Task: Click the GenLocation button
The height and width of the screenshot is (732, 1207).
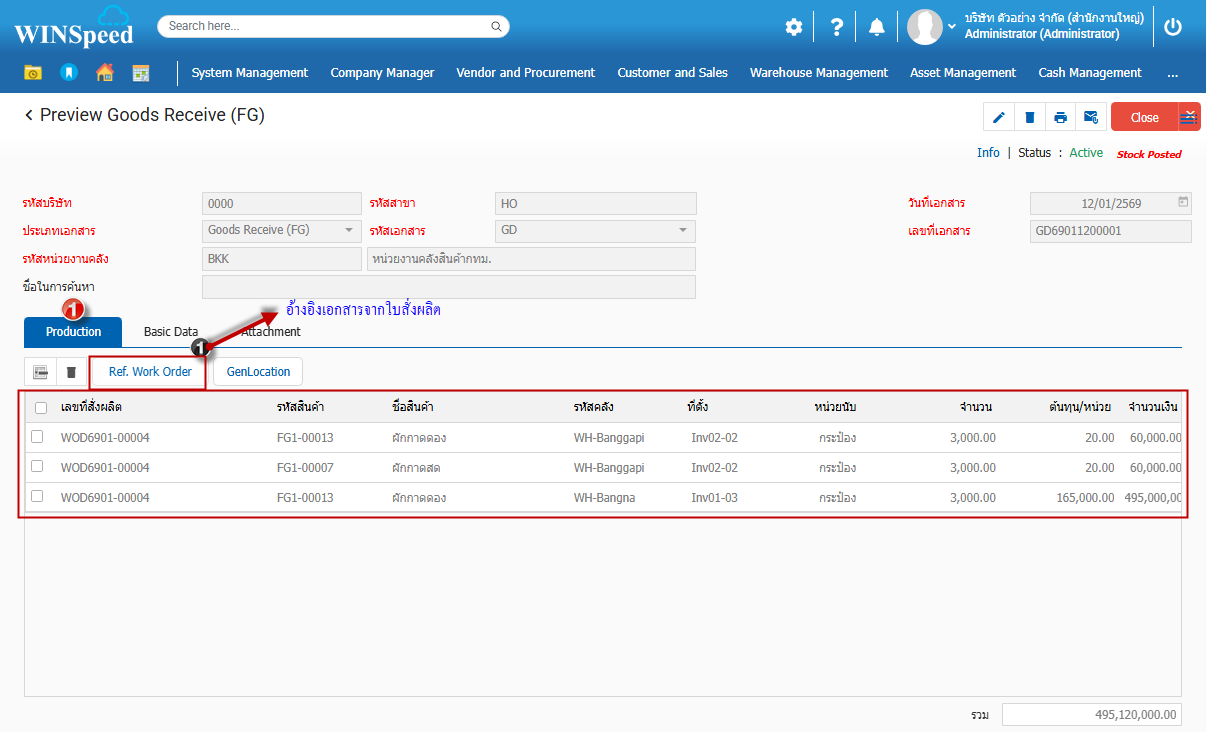Action: pyautogui.click(x=258, y=372)
